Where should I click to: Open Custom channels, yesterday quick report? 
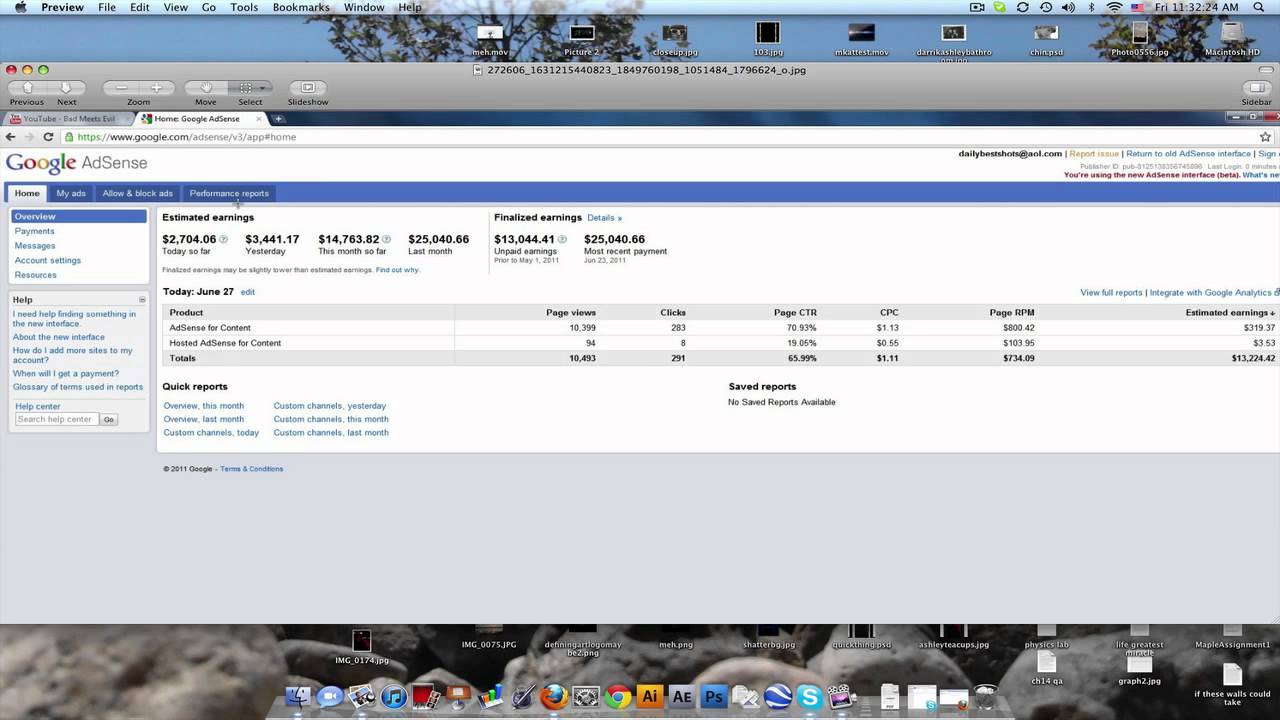(330, 406)
